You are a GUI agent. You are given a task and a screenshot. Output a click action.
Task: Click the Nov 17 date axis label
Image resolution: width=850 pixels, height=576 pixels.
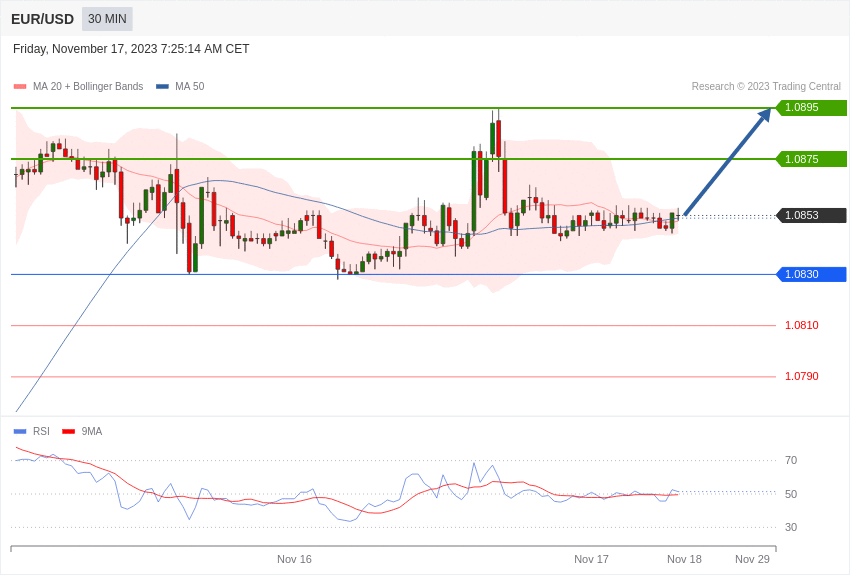tap(591, 559)
